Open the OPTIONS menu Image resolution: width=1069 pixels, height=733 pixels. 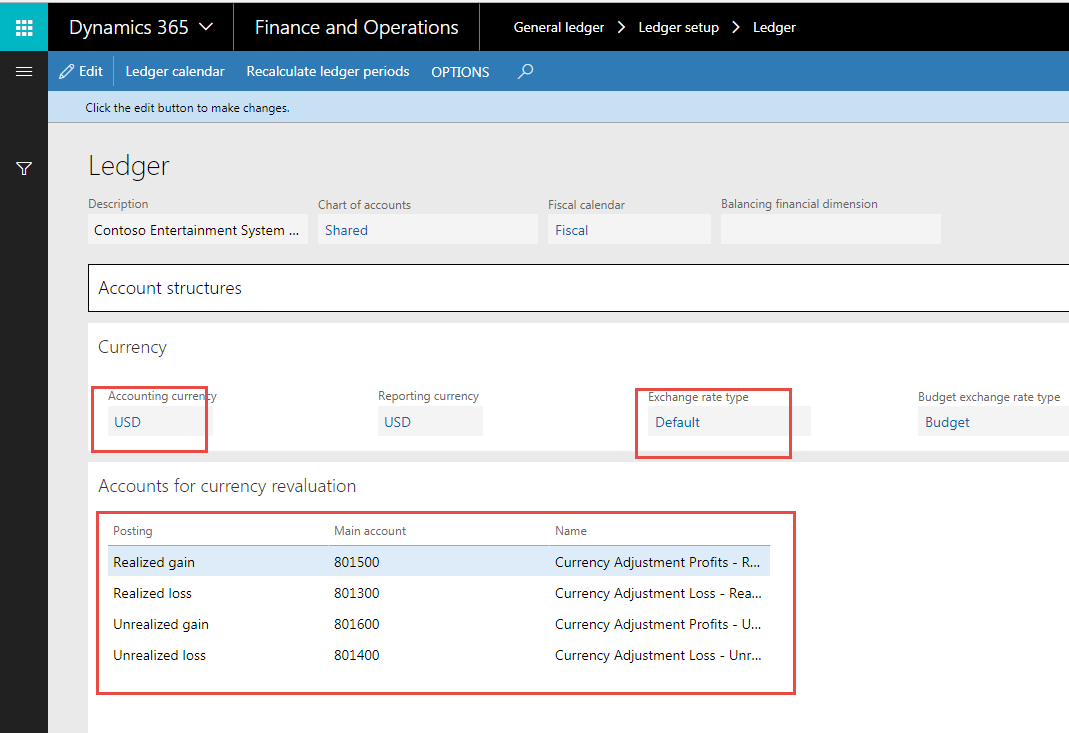(460, 72)
